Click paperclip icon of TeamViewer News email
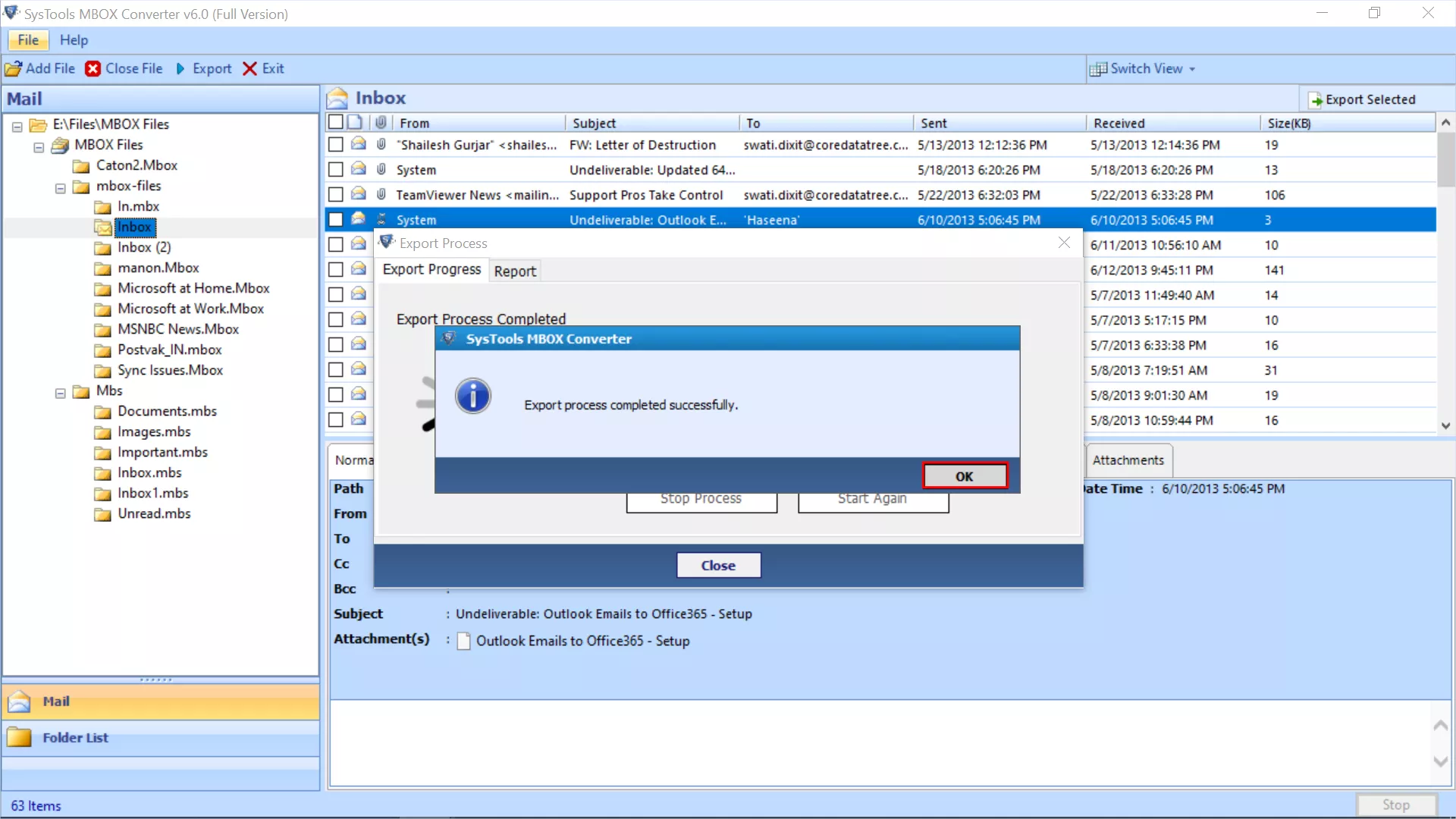 point(381,194)
